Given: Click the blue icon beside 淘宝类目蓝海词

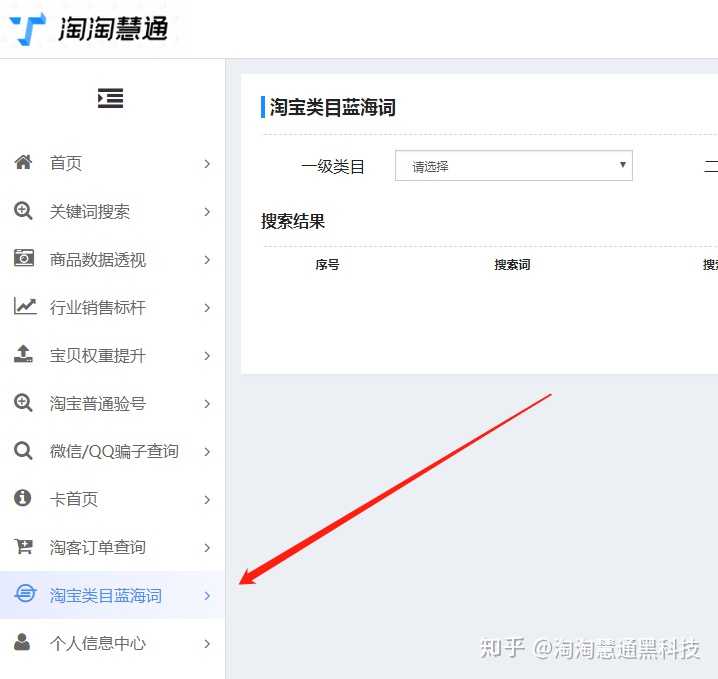Looking at the screenshot, I should pyautogui.click(x=25, y=594).
